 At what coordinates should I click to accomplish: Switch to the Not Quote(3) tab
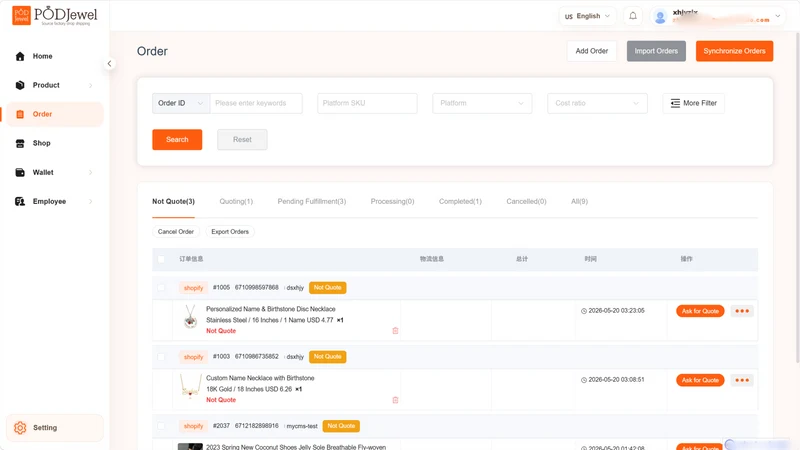[x=173, y=202]
